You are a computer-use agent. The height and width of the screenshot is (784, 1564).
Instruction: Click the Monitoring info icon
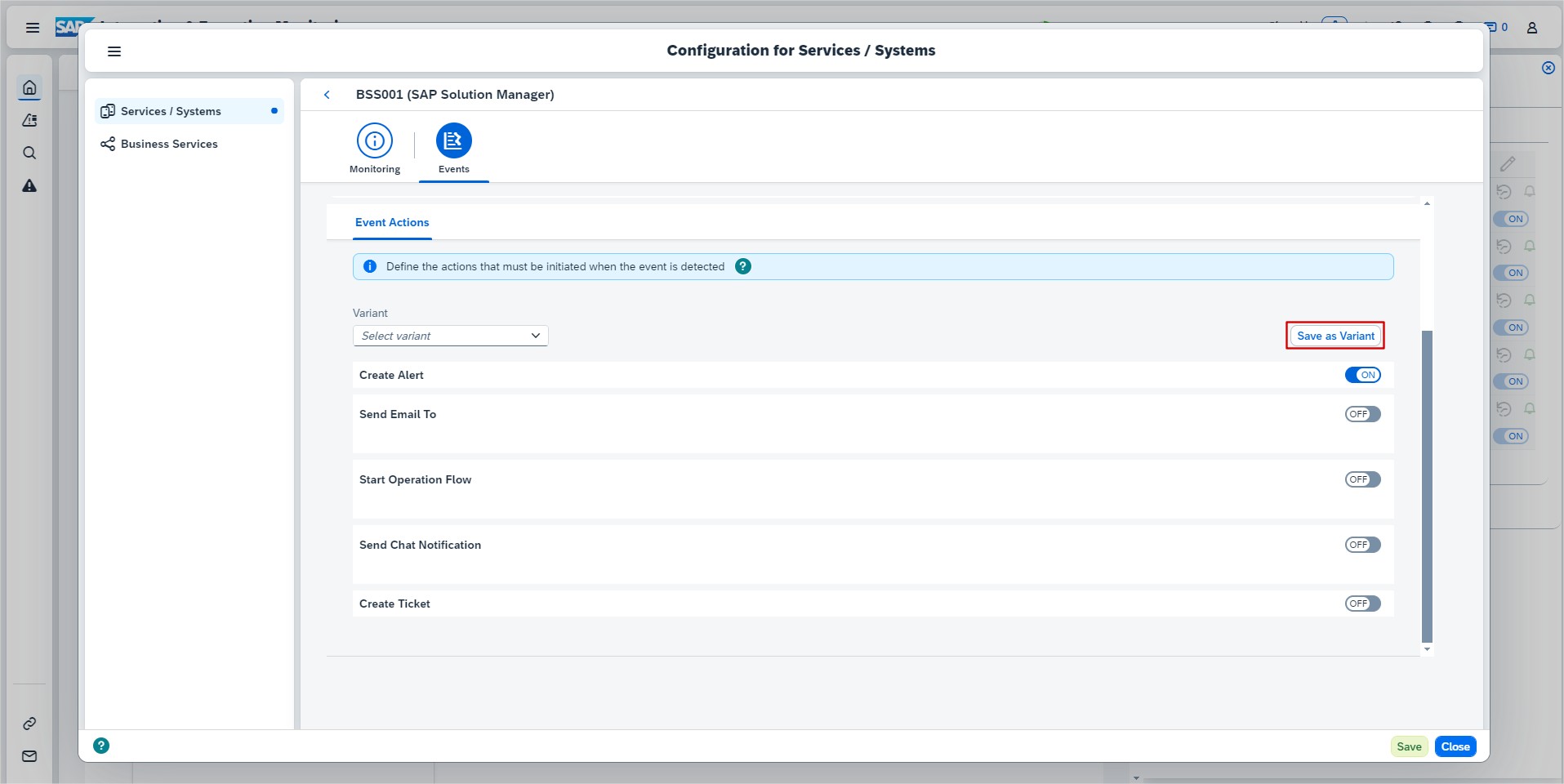click(x=375, y=141)
